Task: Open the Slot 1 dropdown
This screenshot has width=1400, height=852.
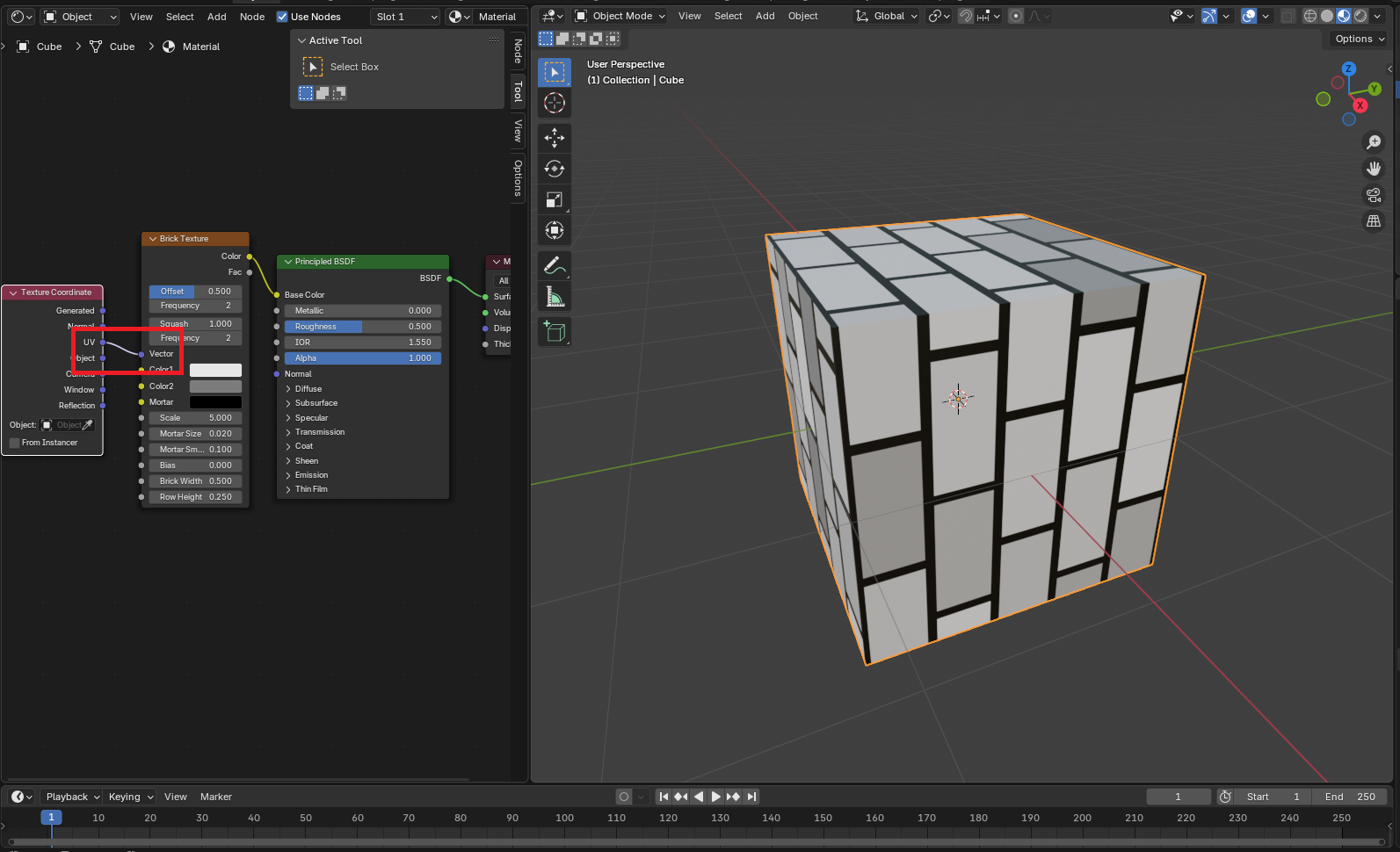Action: (405, 17)
